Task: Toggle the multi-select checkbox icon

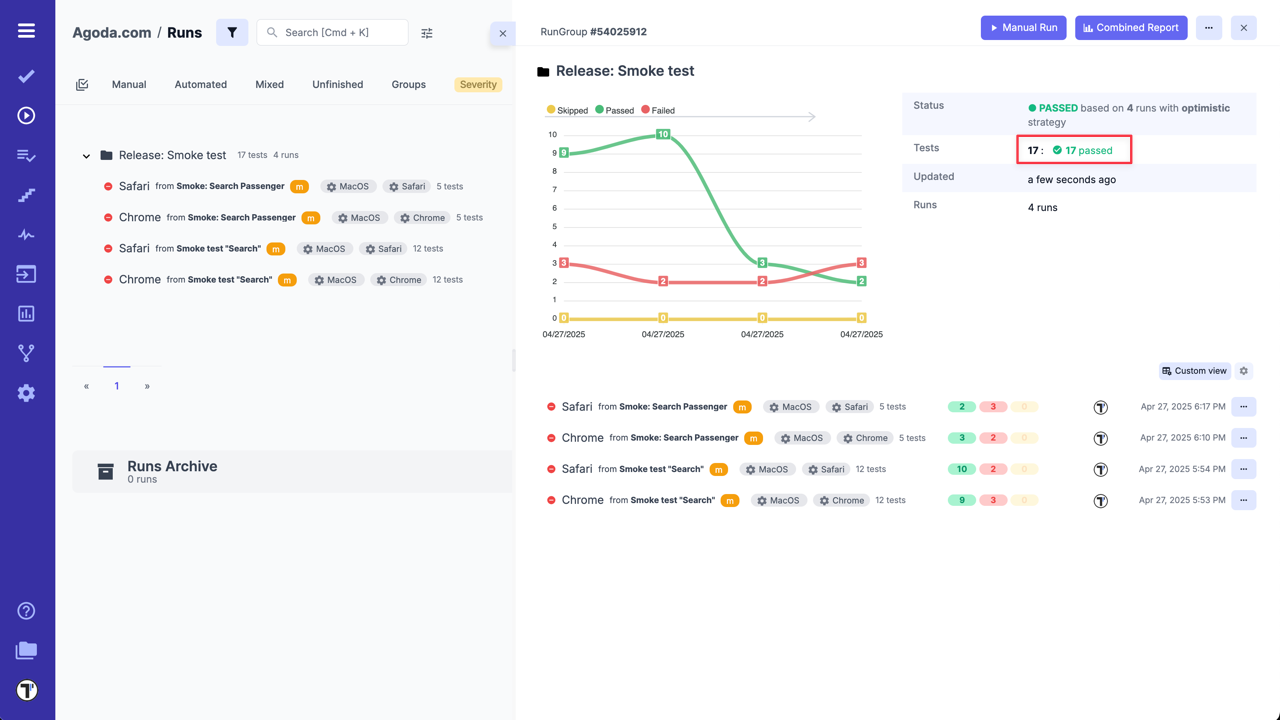Action: coord(82,85)
